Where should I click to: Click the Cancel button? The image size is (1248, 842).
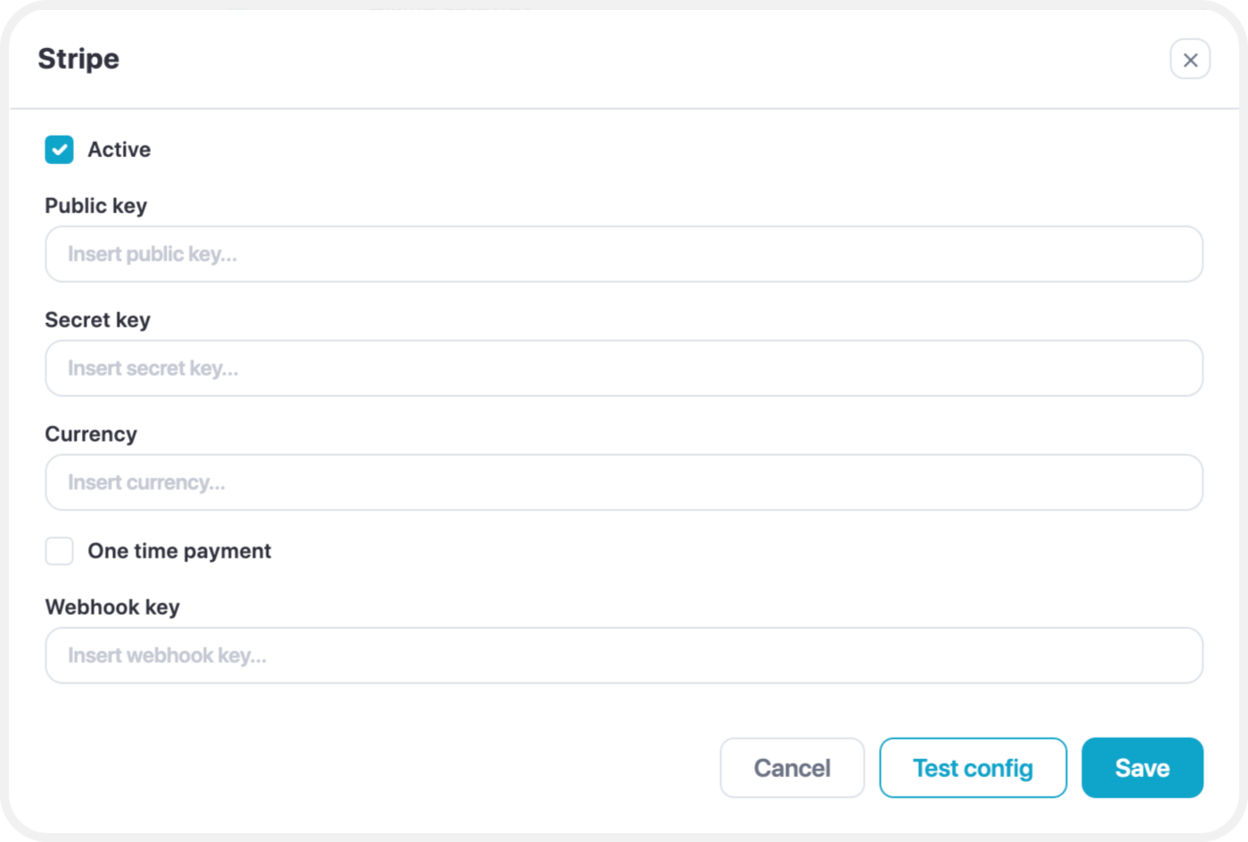tap(792, 768)
